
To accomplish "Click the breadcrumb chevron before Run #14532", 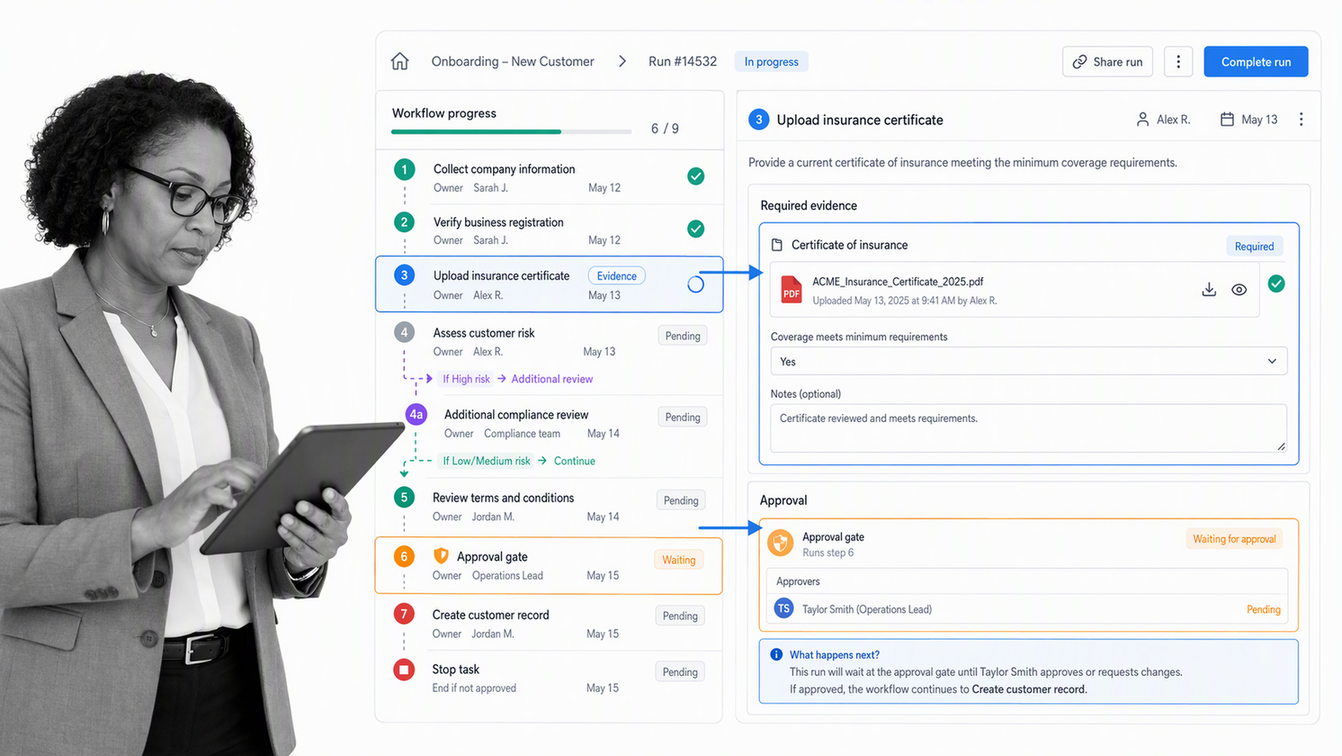I will 622,62.
